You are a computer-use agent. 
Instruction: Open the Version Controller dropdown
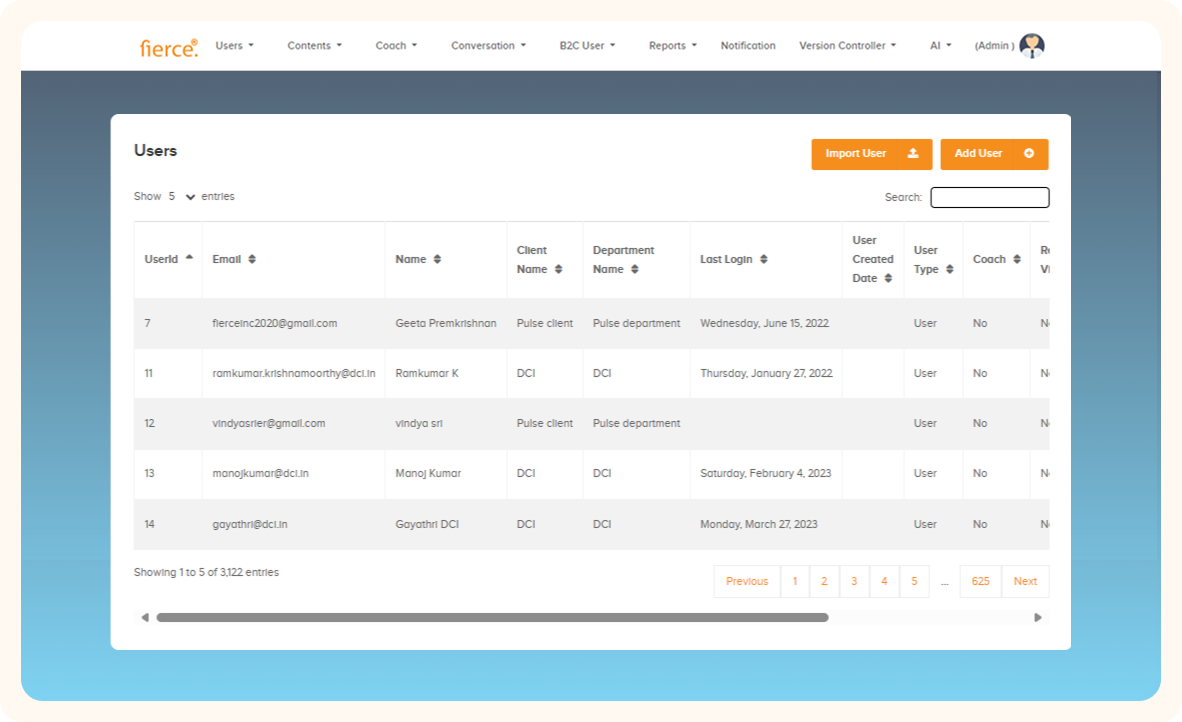click(846, 45)
